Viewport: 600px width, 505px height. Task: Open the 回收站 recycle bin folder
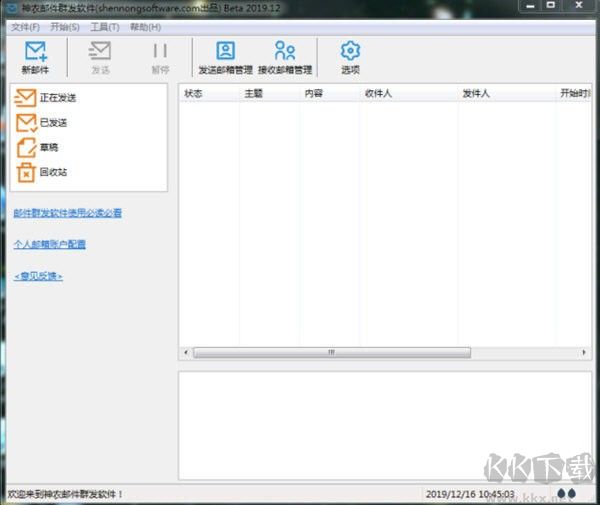click(x=41, y=172)
